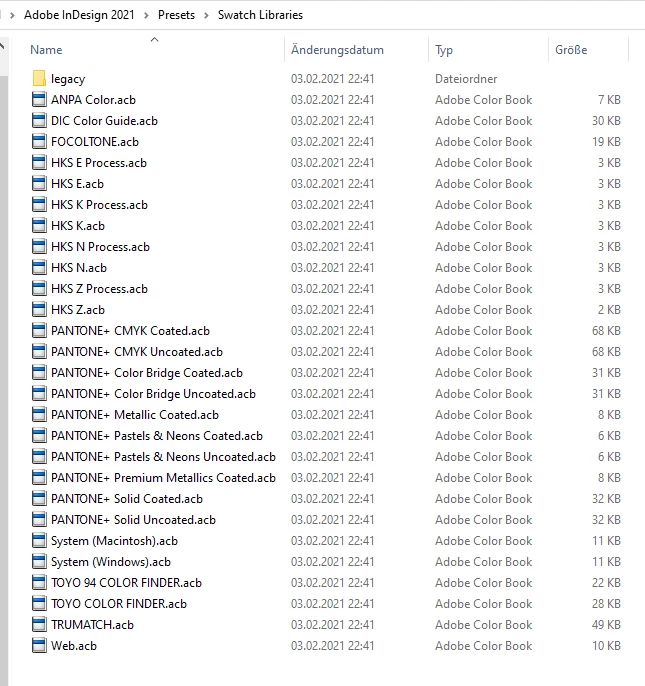Click the 68 KB size of PANTONE+ CMYK Coated
Viewport: 645px width, 686px height.
[x=606, y=331]
